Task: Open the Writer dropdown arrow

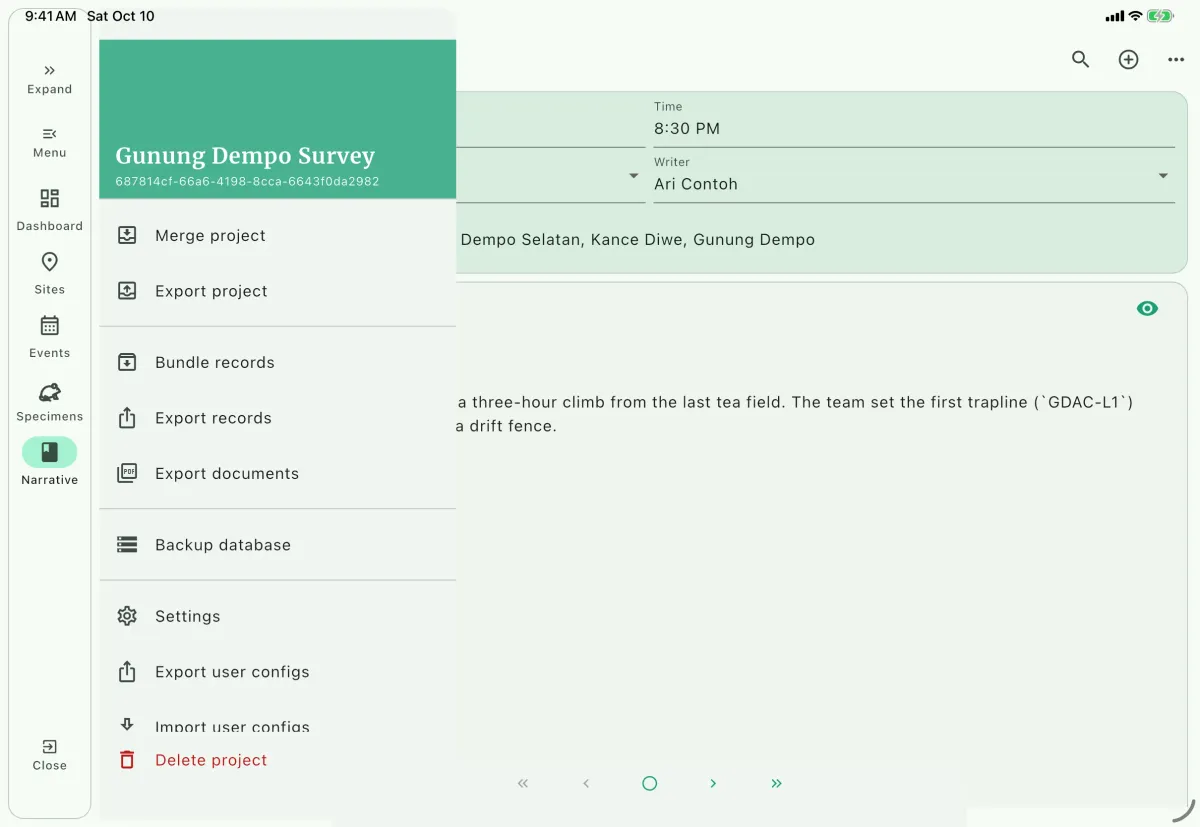Action: pyautogui.click(x=1163, y=176)
